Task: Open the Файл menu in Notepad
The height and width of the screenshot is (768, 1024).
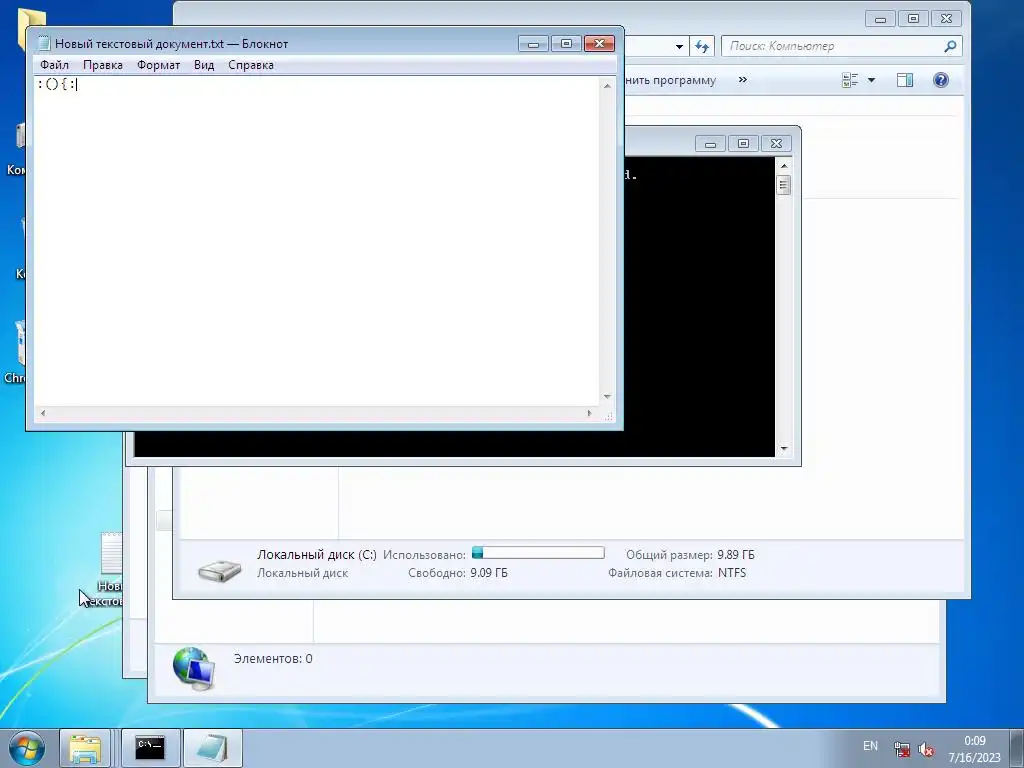Action: (x=54, y=65)
